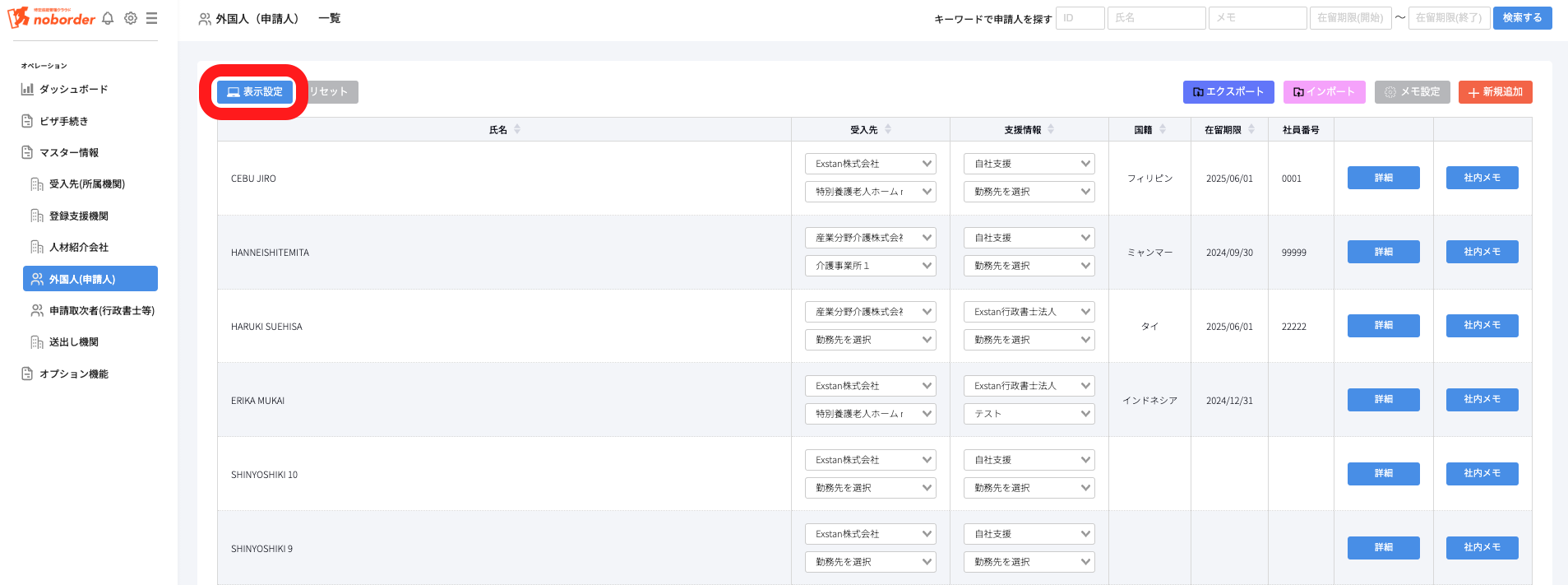Click the エクスポート button
The width and height of the screenshot is (1568, 585).
(1228, 92)
